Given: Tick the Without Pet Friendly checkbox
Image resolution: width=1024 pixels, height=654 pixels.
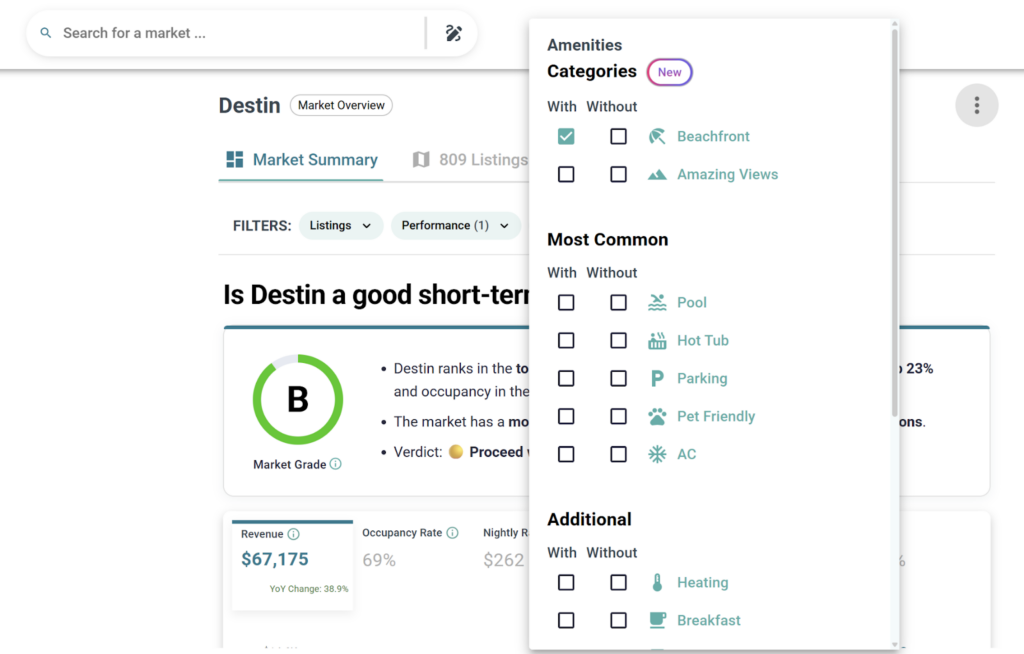Looking at the screenshot, I should (x=619, y=417).
